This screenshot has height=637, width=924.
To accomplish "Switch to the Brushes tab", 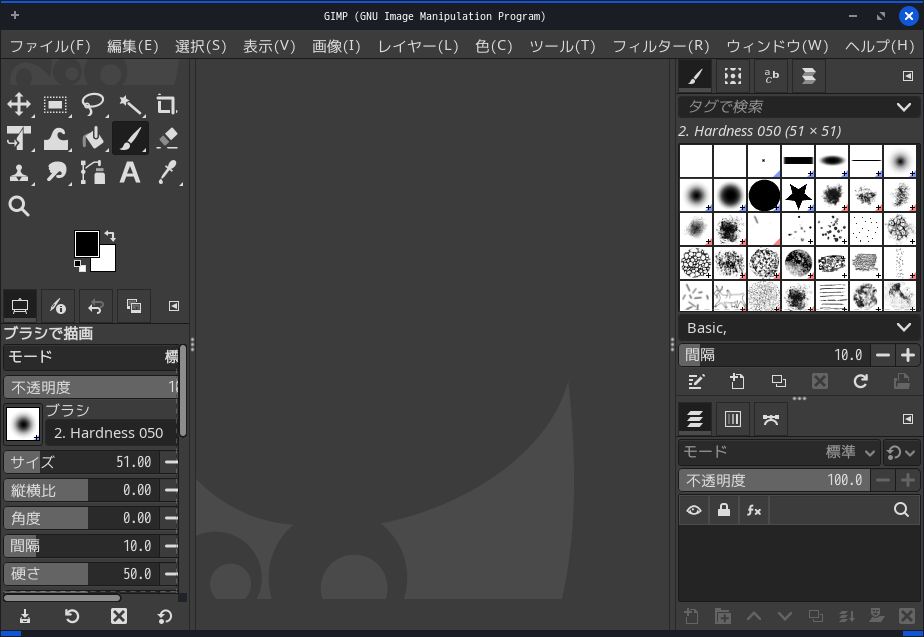I will pos(695,76).
